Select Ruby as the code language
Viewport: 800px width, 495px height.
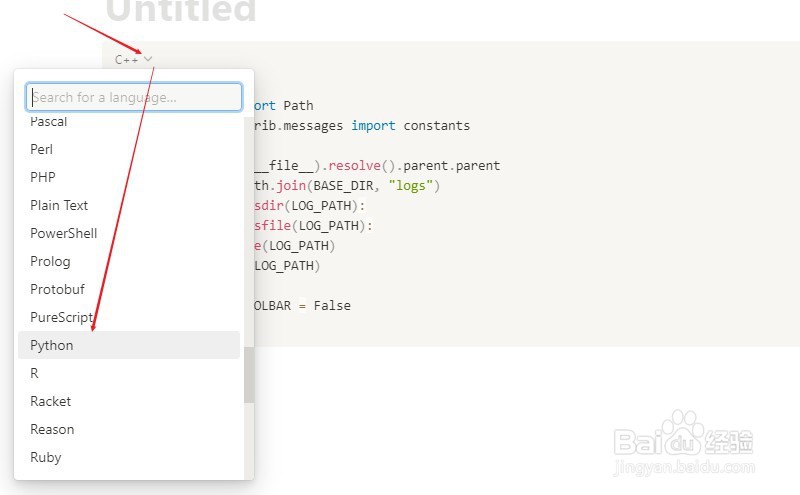pos(46,457)
